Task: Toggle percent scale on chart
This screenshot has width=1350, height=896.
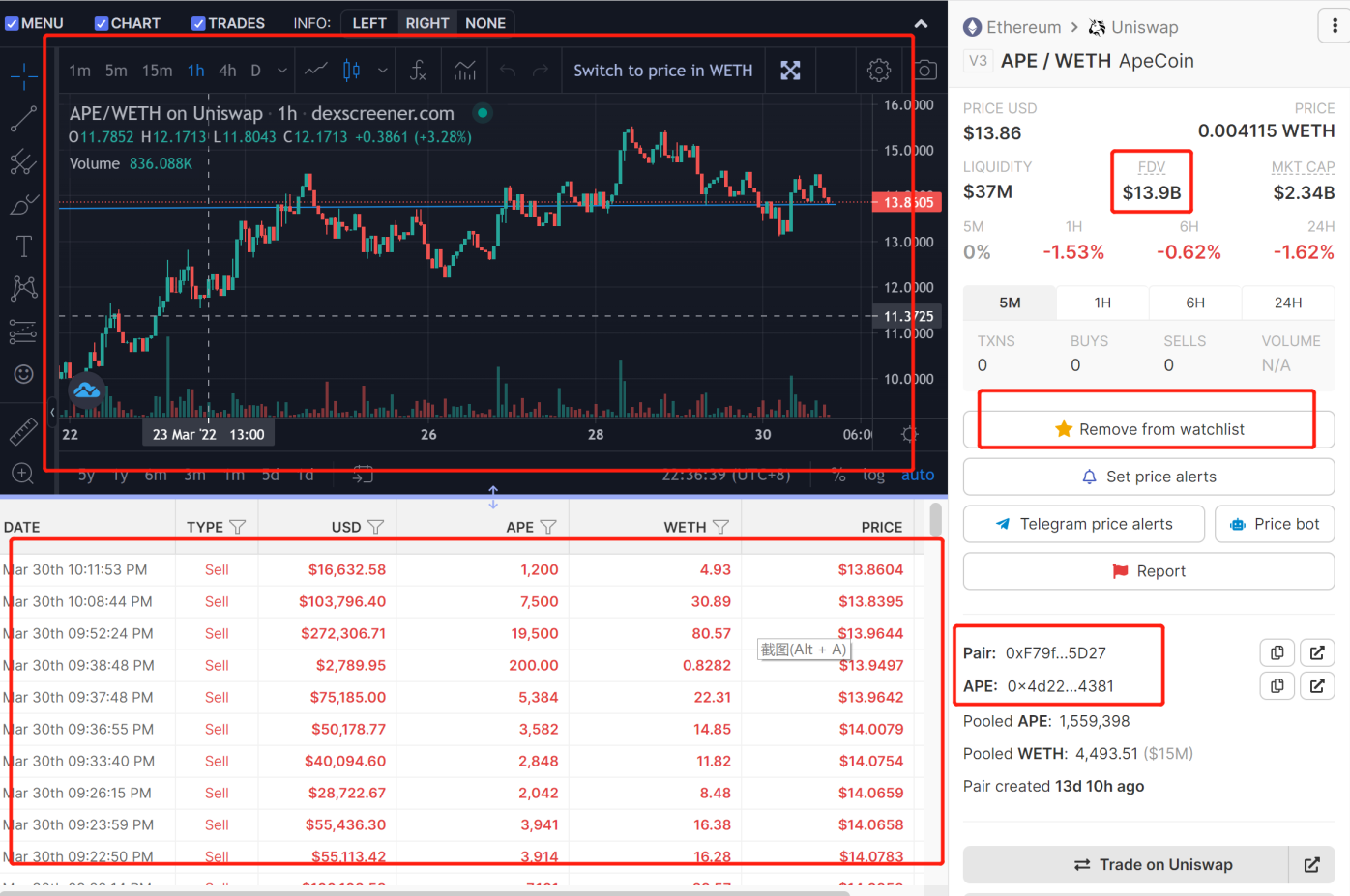Action: coord(838,475)
